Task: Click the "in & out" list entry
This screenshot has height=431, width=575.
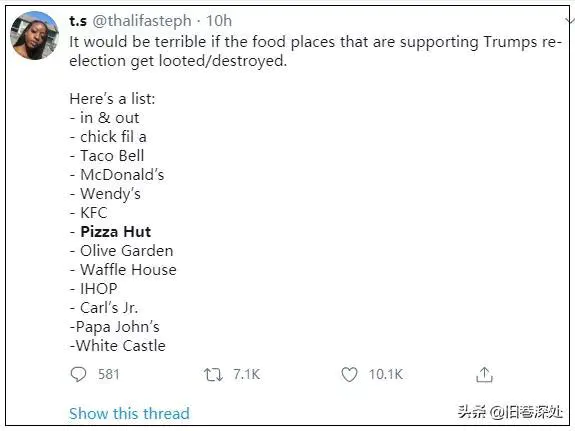Action: click(x=105, y=118)
